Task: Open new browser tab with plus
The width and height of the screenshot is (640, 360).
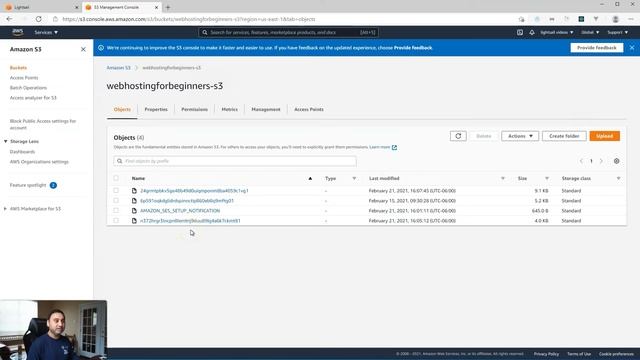Action: coord(168,7)
